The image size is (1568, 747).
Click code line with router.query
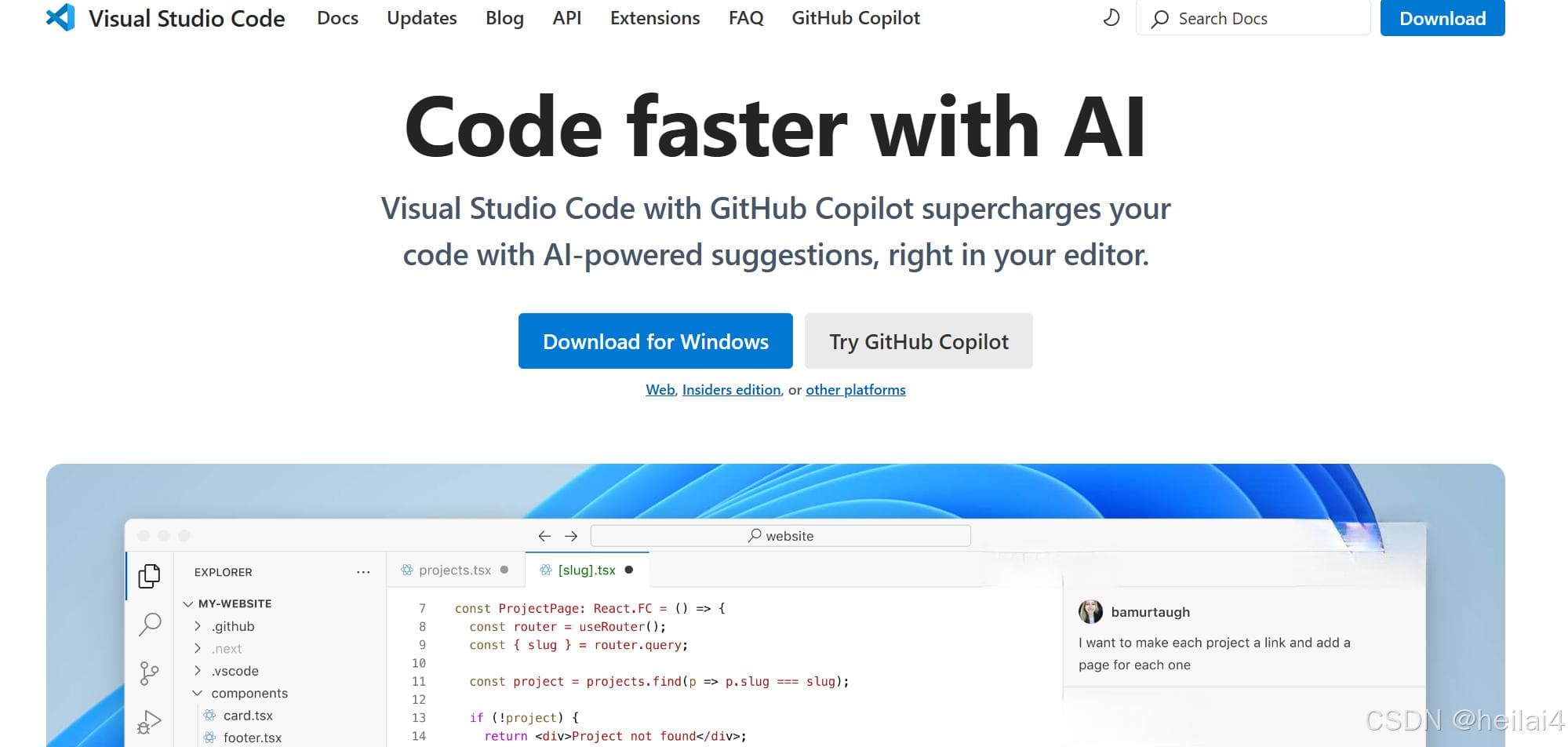coord(578,645)
